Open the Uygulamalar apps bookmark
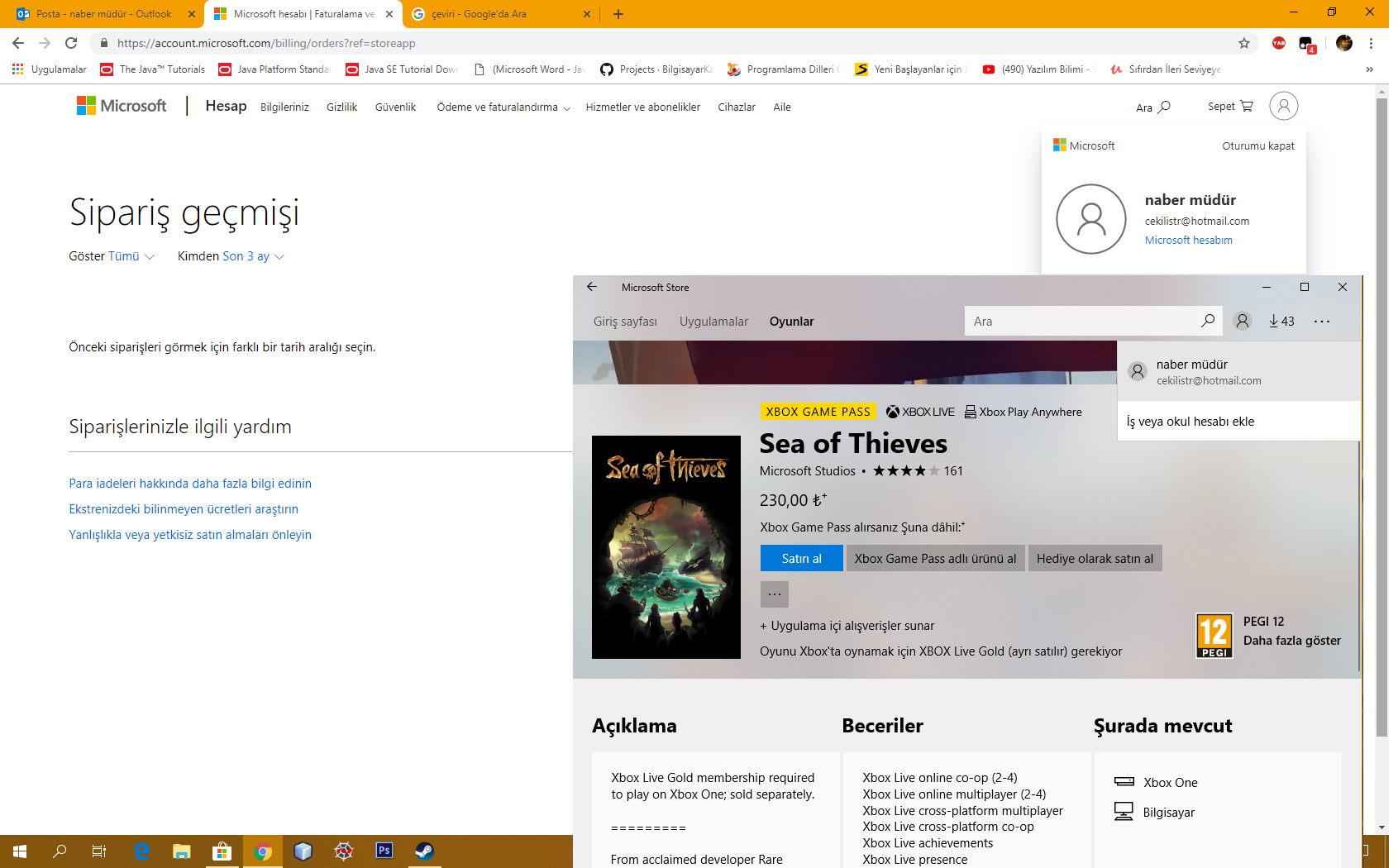1398x868 pixels. coord(50,69)
